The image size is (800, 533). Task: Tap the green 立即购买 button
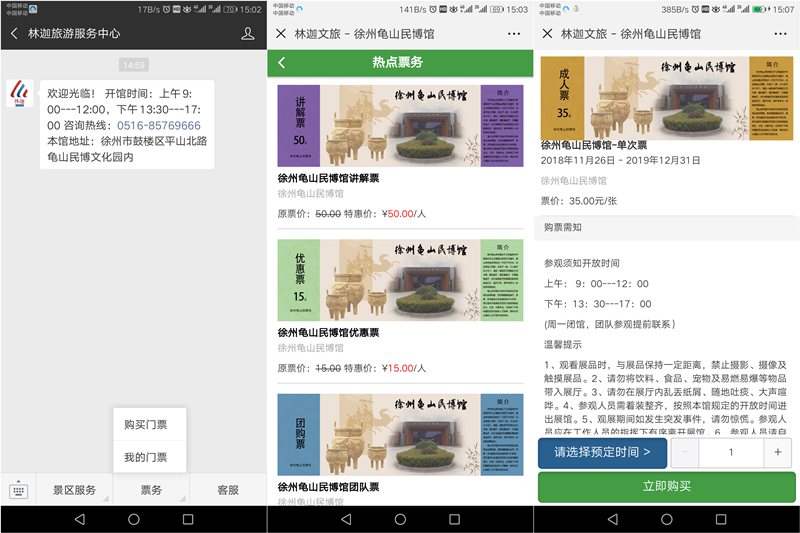[667, 487]
